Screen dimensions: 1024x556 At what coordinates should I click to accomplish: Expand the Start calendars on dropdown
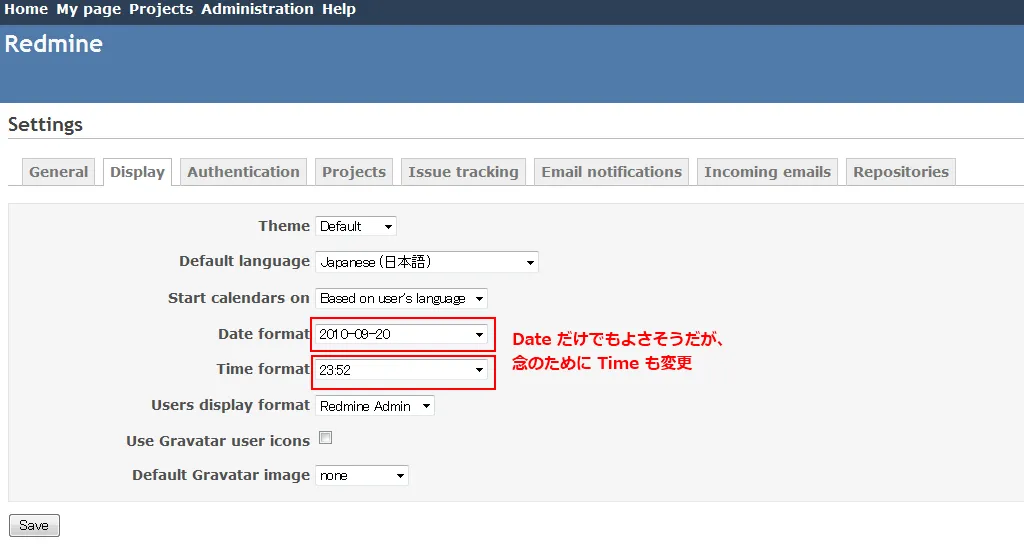401,299
